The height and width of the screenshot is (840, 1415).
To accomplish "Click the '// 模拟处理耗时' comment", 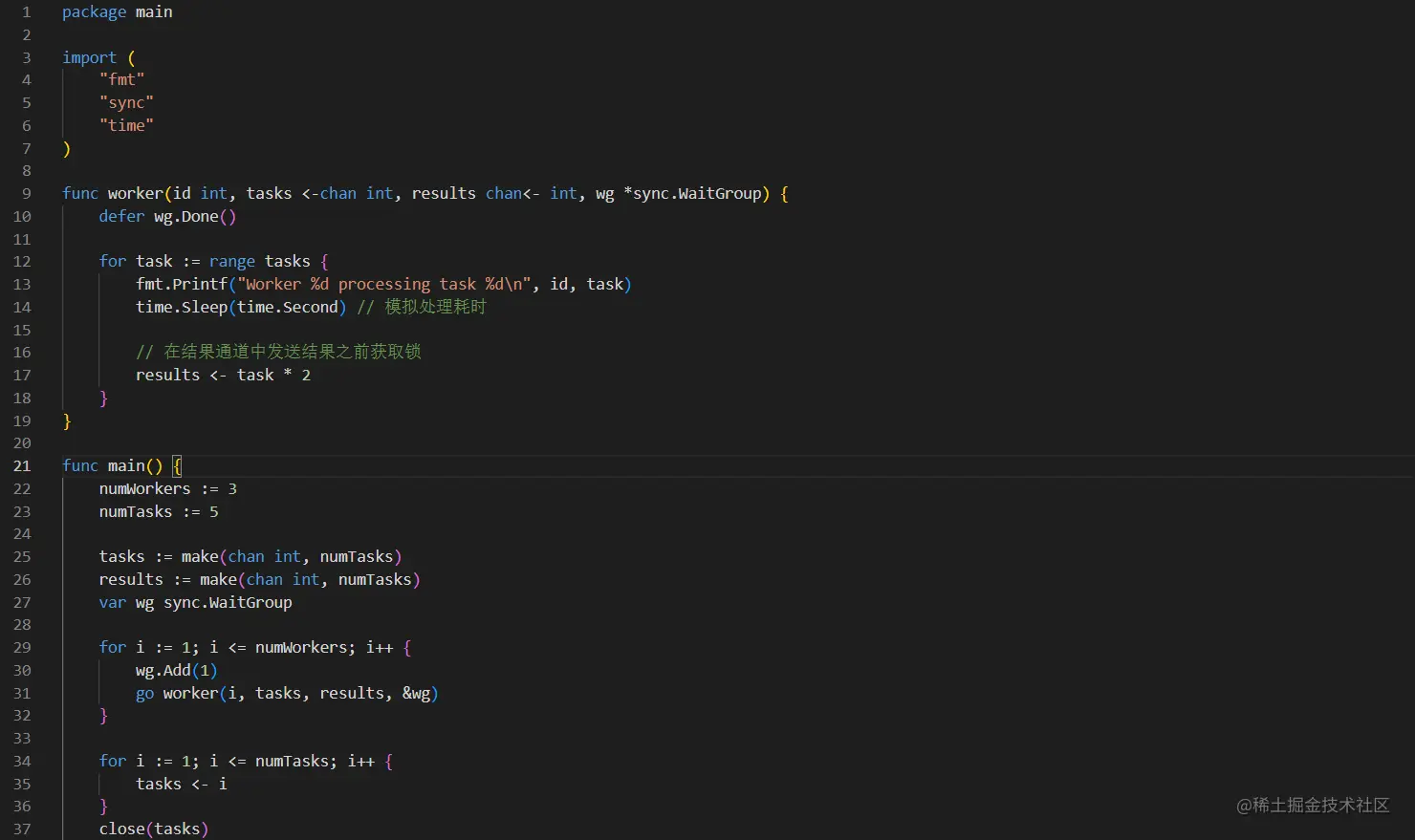I will (422, 308).
